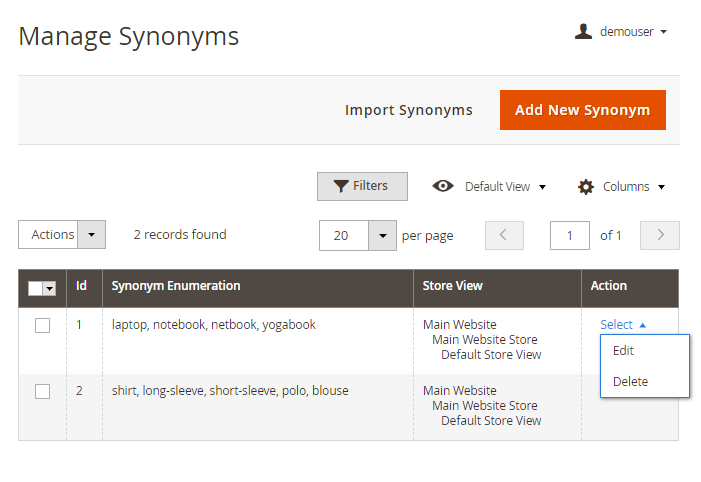Choose Edit from the action menu

[x=623, y=351]
